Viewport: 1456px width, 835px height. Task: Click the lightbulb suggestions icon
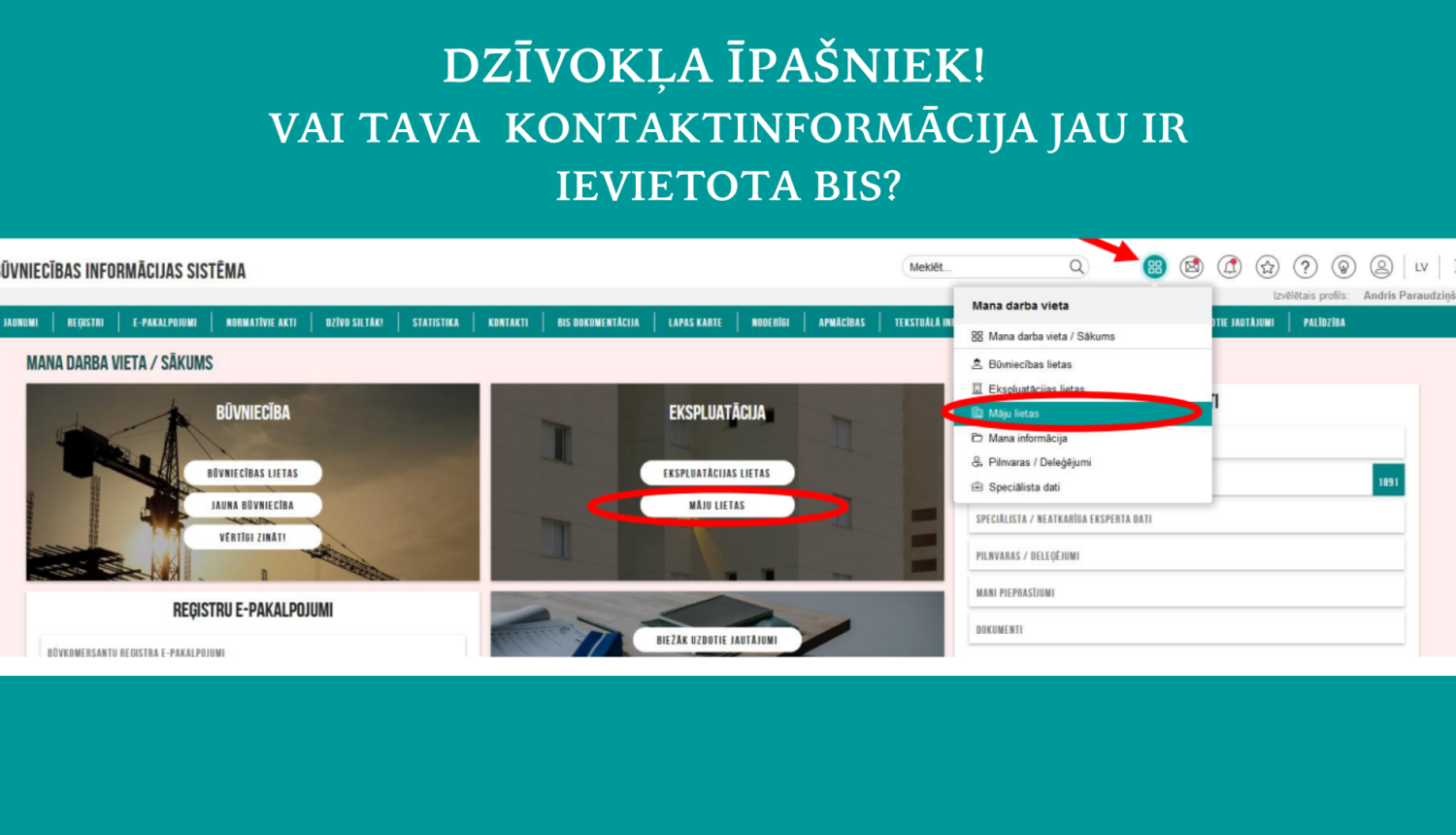pyautogui.click(x=1342, y=267)
